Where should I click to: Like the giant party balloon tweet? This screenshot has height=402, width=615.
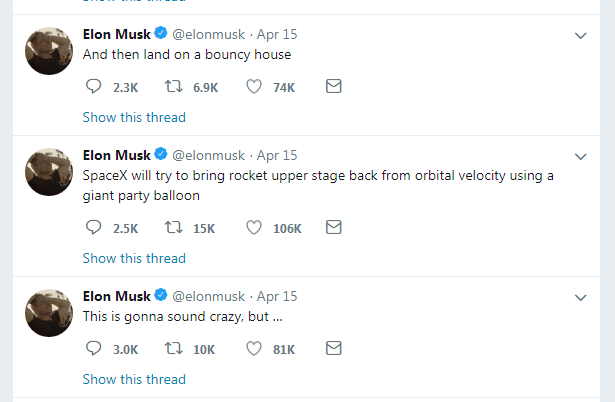coord(254,228)
